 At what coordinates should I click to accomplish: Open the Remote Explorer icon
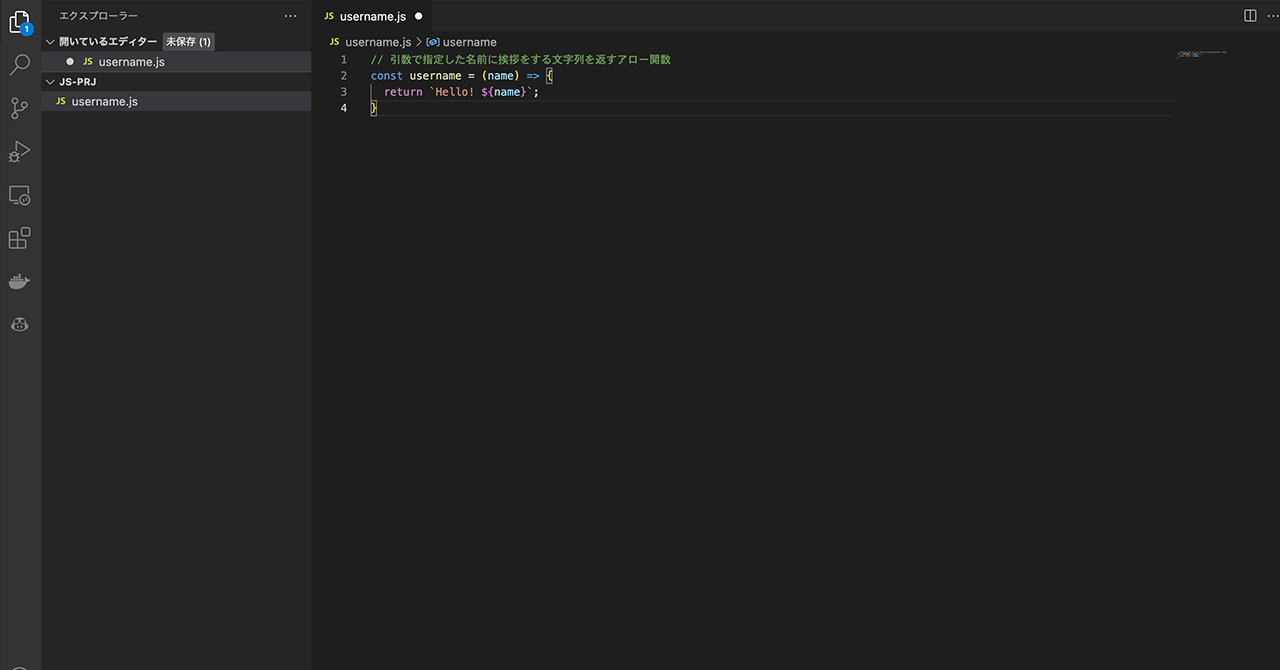point(19,196)
